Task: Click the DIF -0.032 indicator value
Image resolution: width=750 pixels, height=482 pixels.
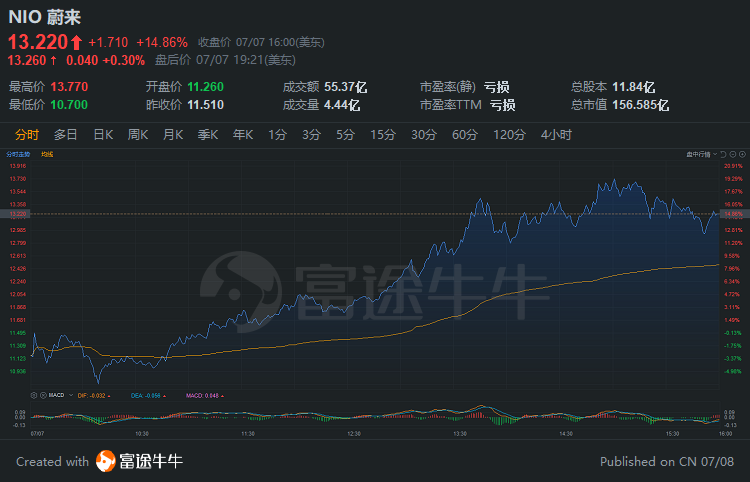Action: click(x=91, y=395)
